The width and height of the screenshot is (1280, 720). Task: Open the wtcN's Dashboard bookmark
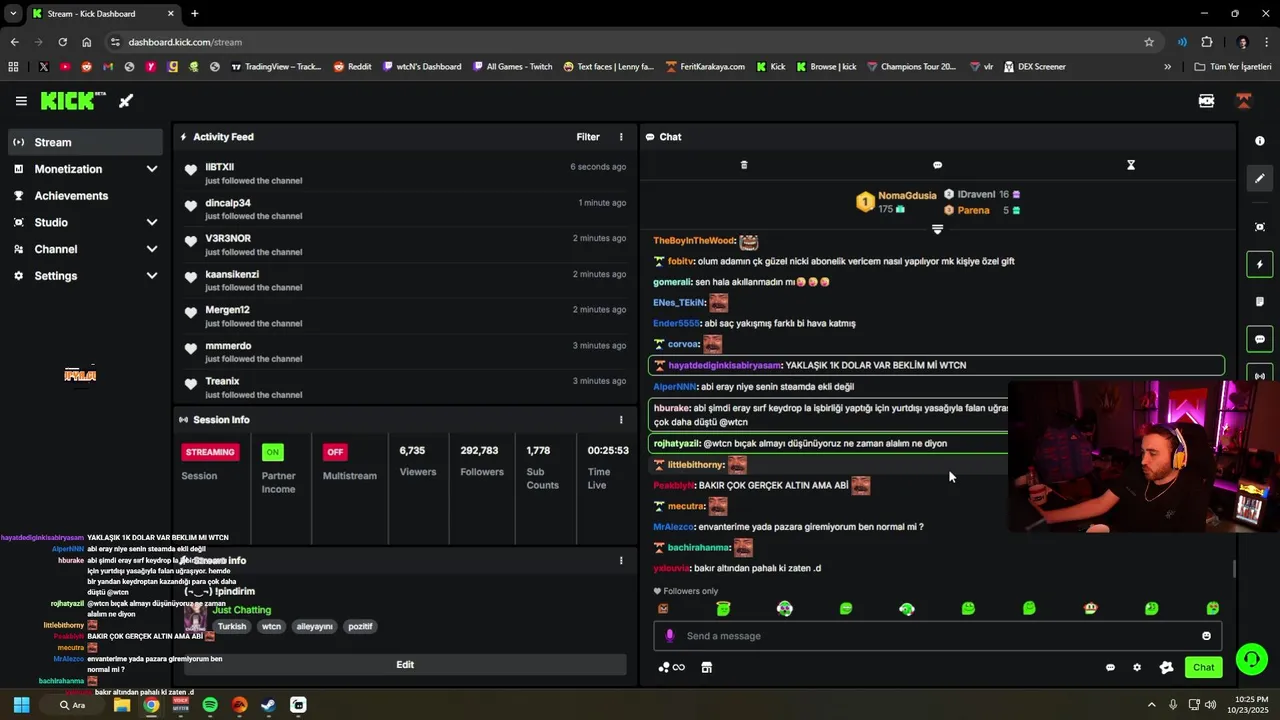421,67
